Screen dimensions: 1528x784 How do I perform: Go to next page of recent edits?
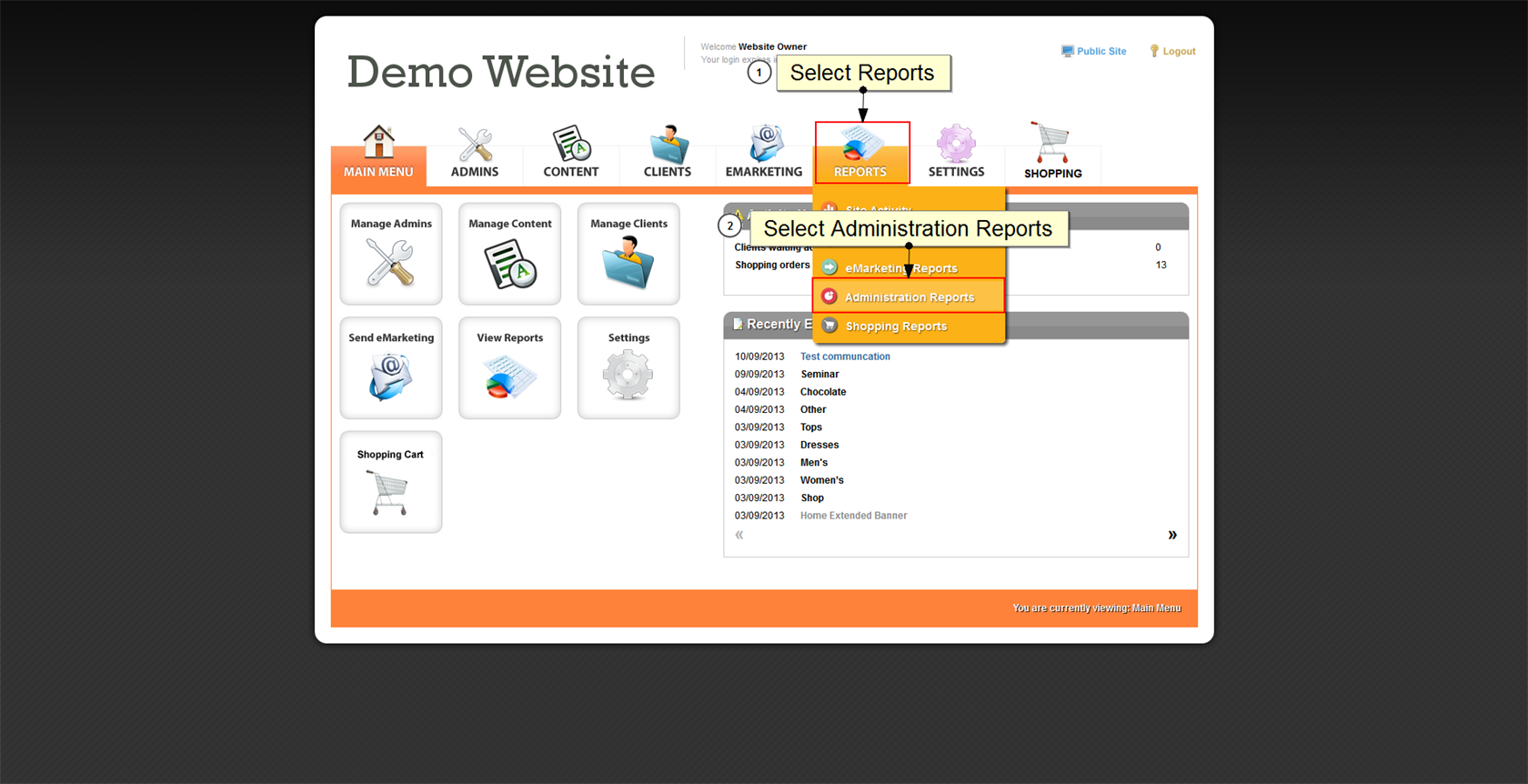tap(1172, 535)
